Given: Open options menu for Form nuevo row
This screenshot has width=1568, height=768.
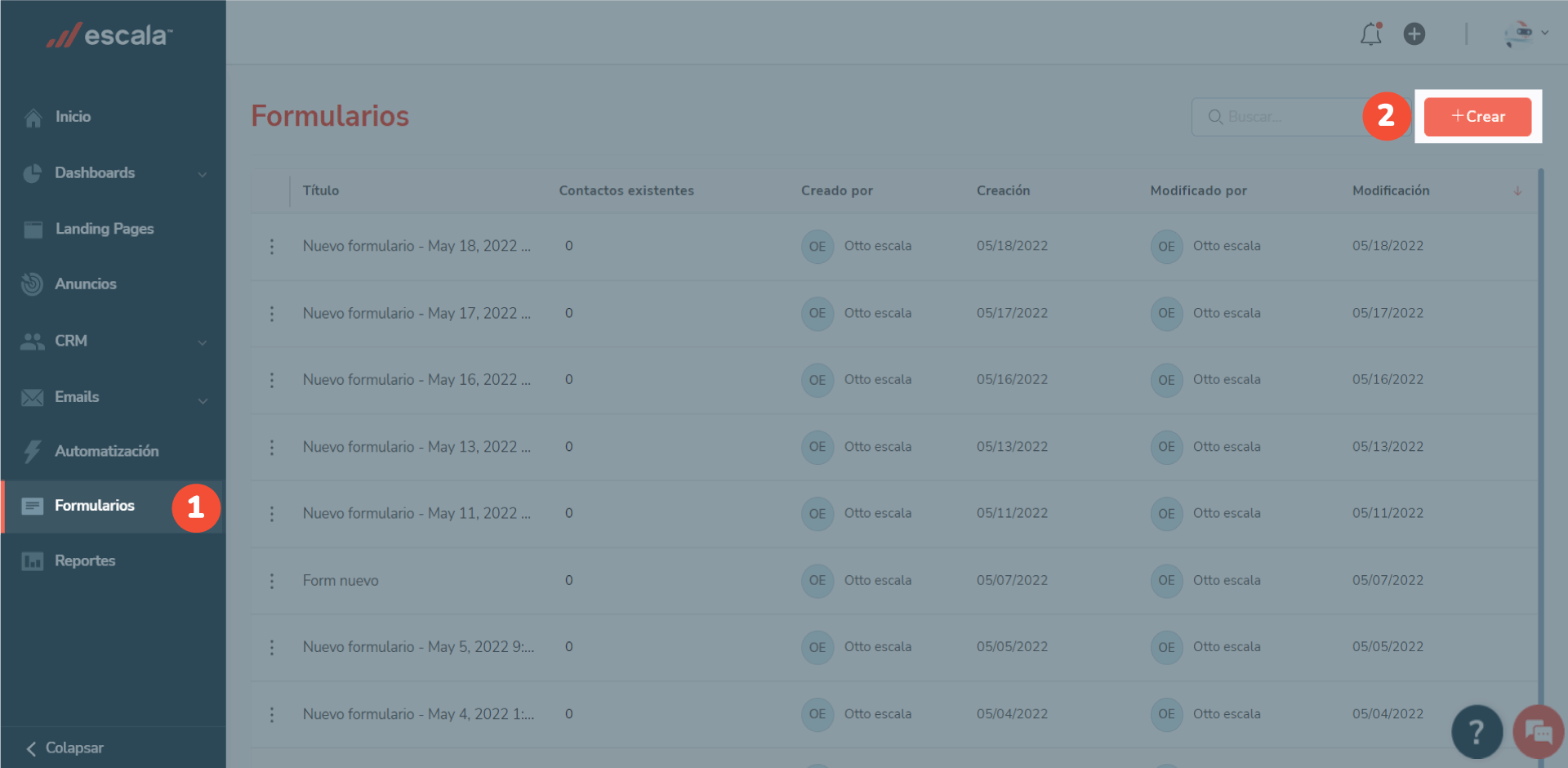Looking at the screenshot, I should coord(272,581).
